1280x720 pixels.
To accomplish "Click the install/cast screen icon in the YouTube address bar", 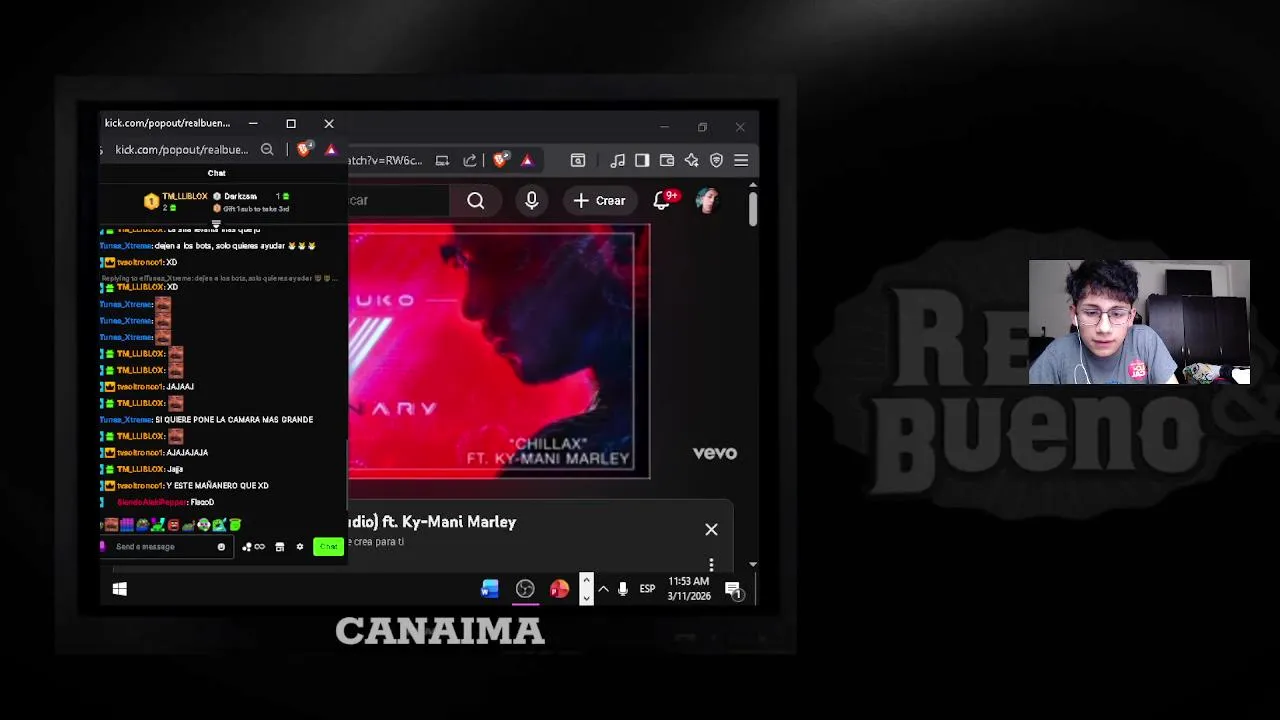I will (x=442, y=160).
